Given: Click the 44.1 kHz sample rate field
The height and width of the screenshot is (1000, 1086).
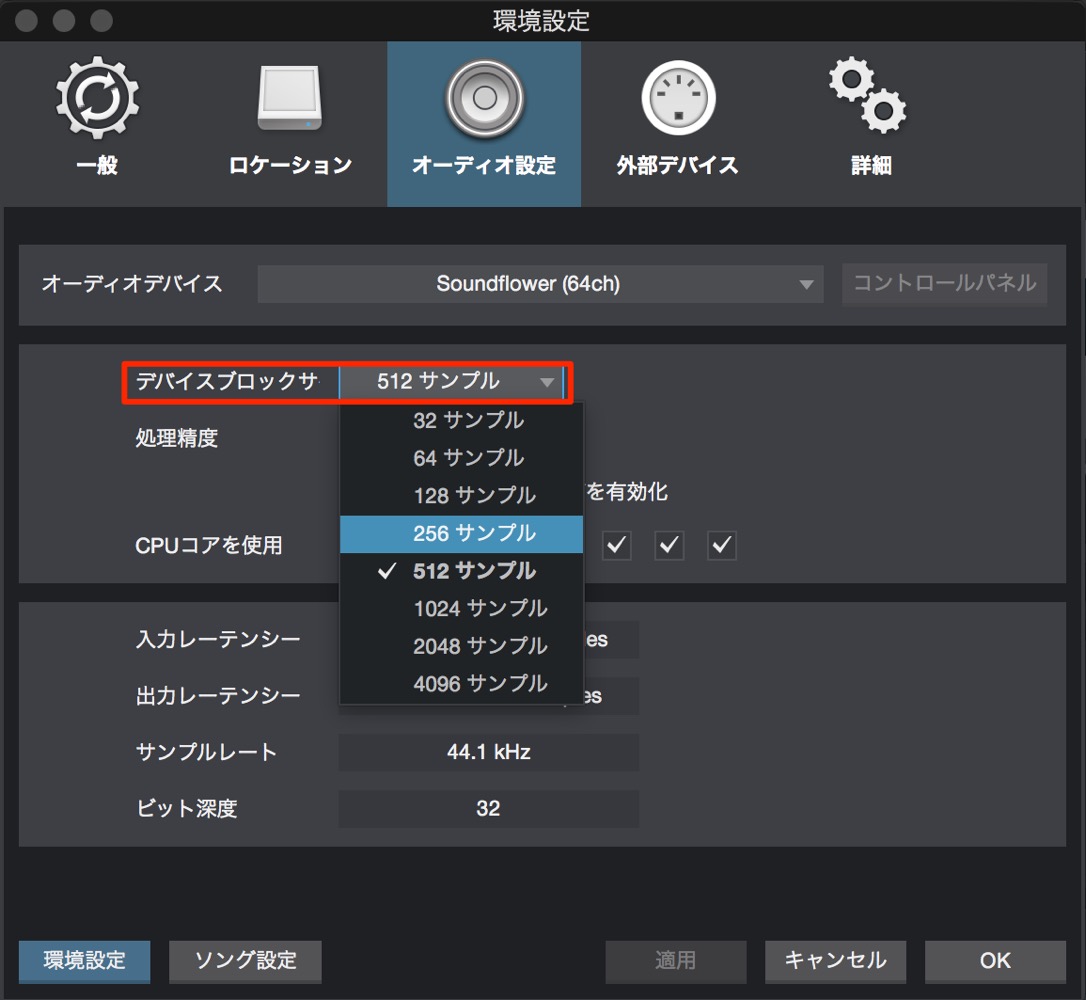Looking at the screenshot, I should click(488, 752).
